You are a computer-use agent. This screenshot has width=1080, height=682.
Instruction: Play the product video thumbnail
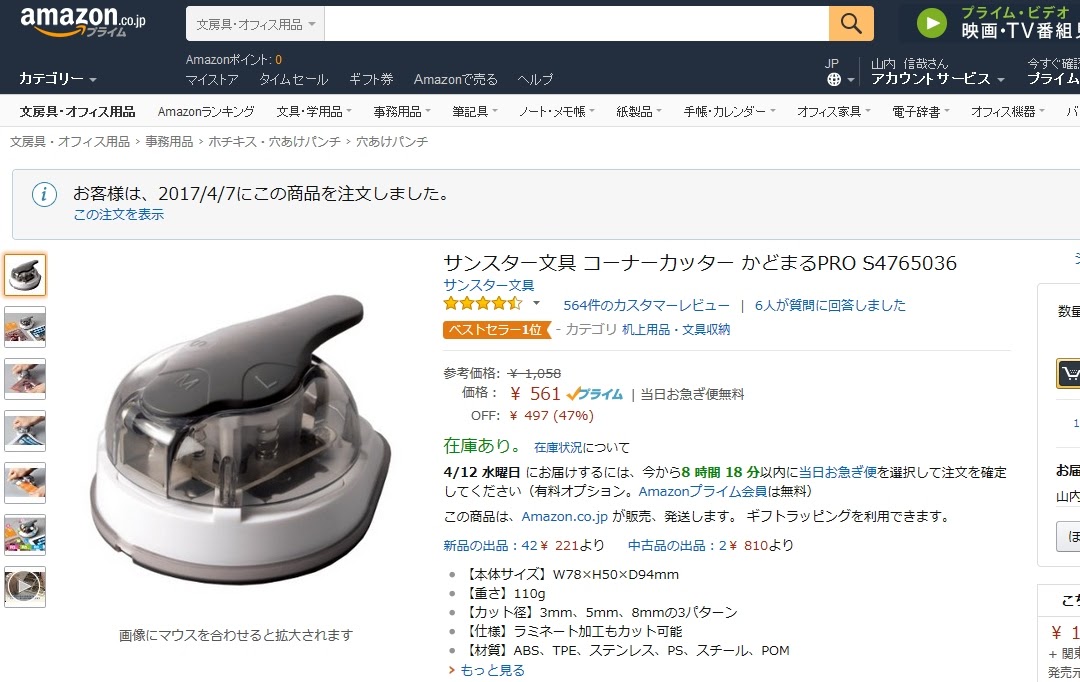click(25, 587)
